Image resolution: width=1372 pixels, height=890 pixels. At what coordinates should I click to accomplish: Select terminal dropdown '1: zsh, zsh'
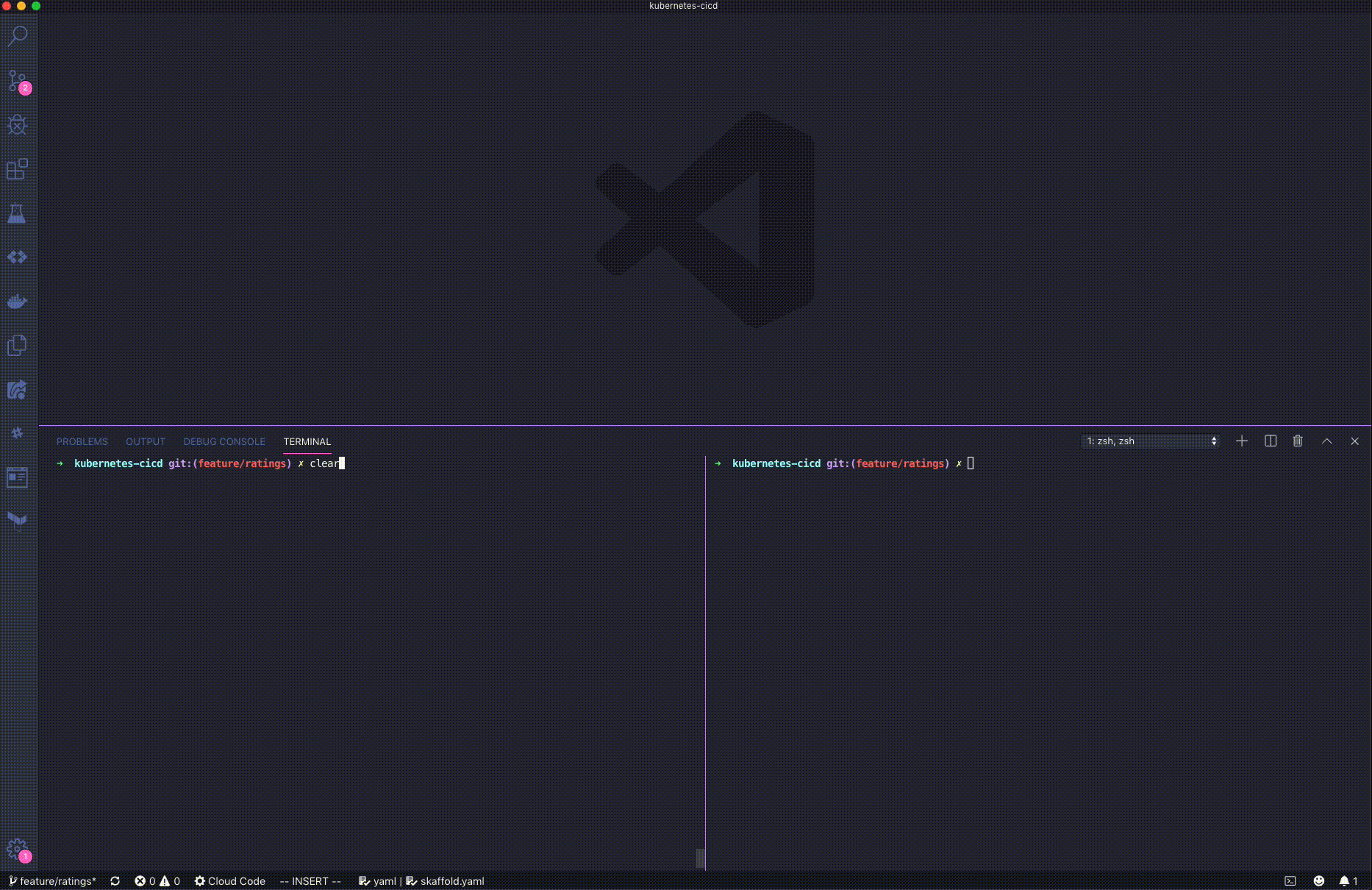pyautogui.click(x=1151, y=441)
